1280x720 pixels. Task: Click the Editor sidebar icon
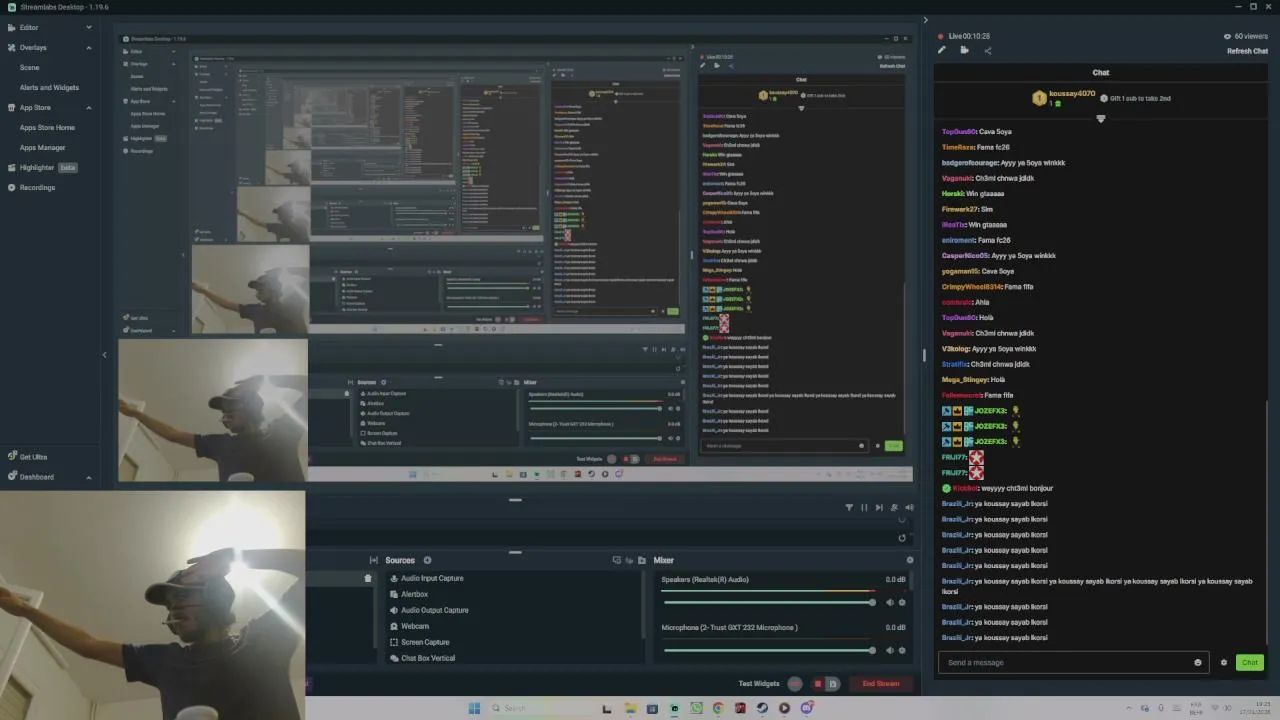click(x=12, y=27)
